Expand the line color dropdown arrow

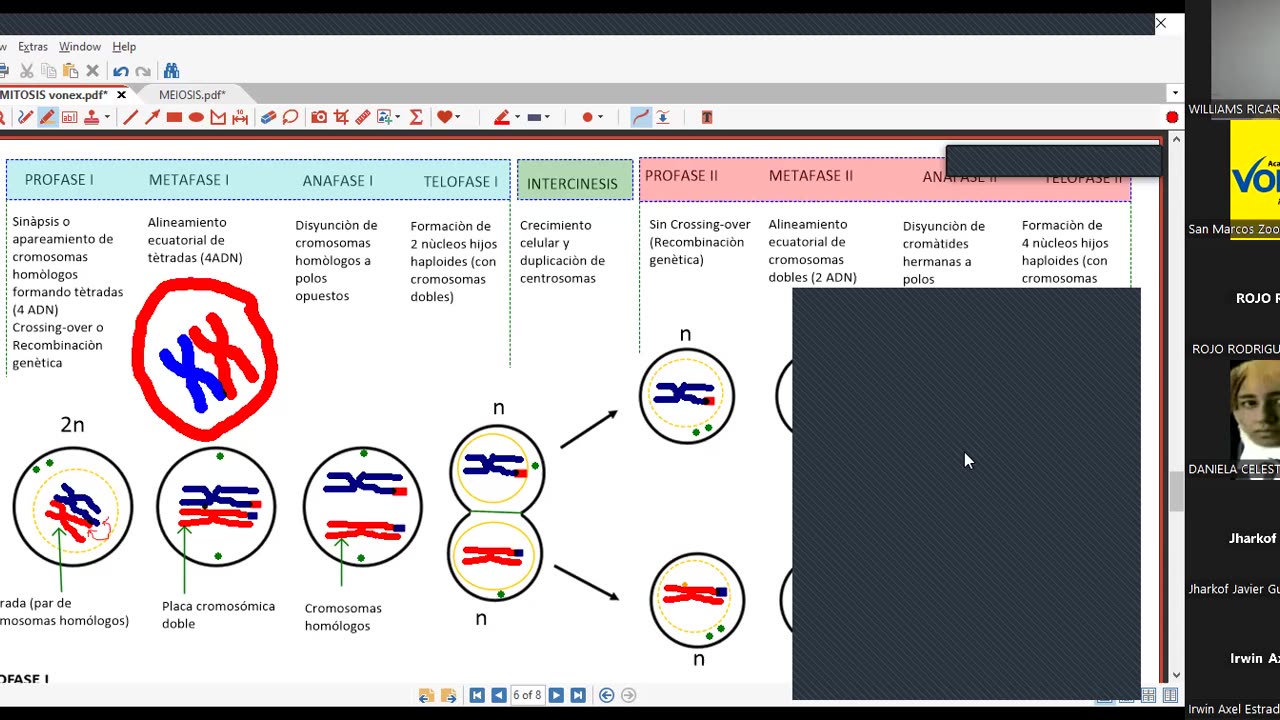tap(517, 117)
